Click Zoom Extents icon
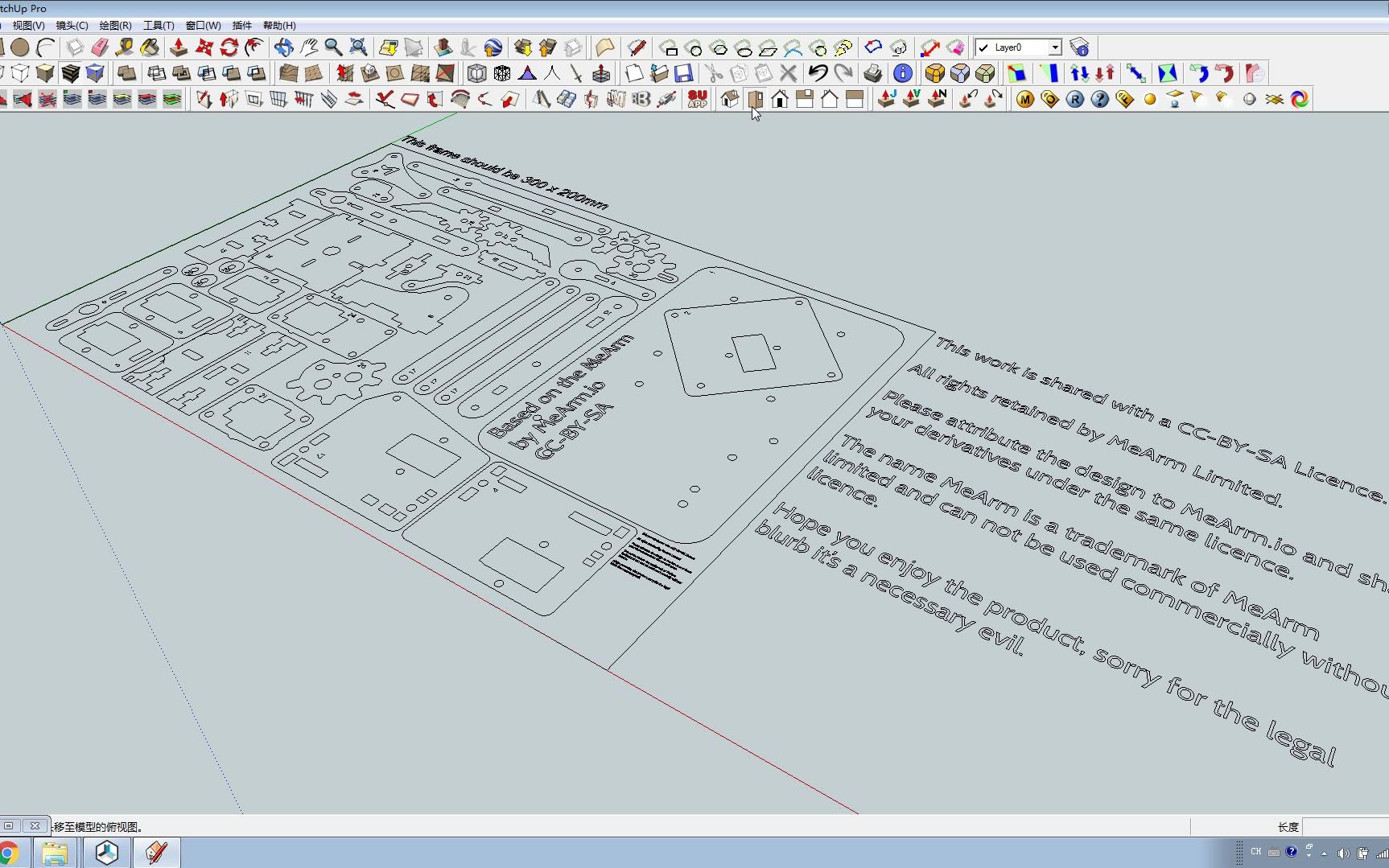This screenshot has height=868, width=1389. (359, 47)
